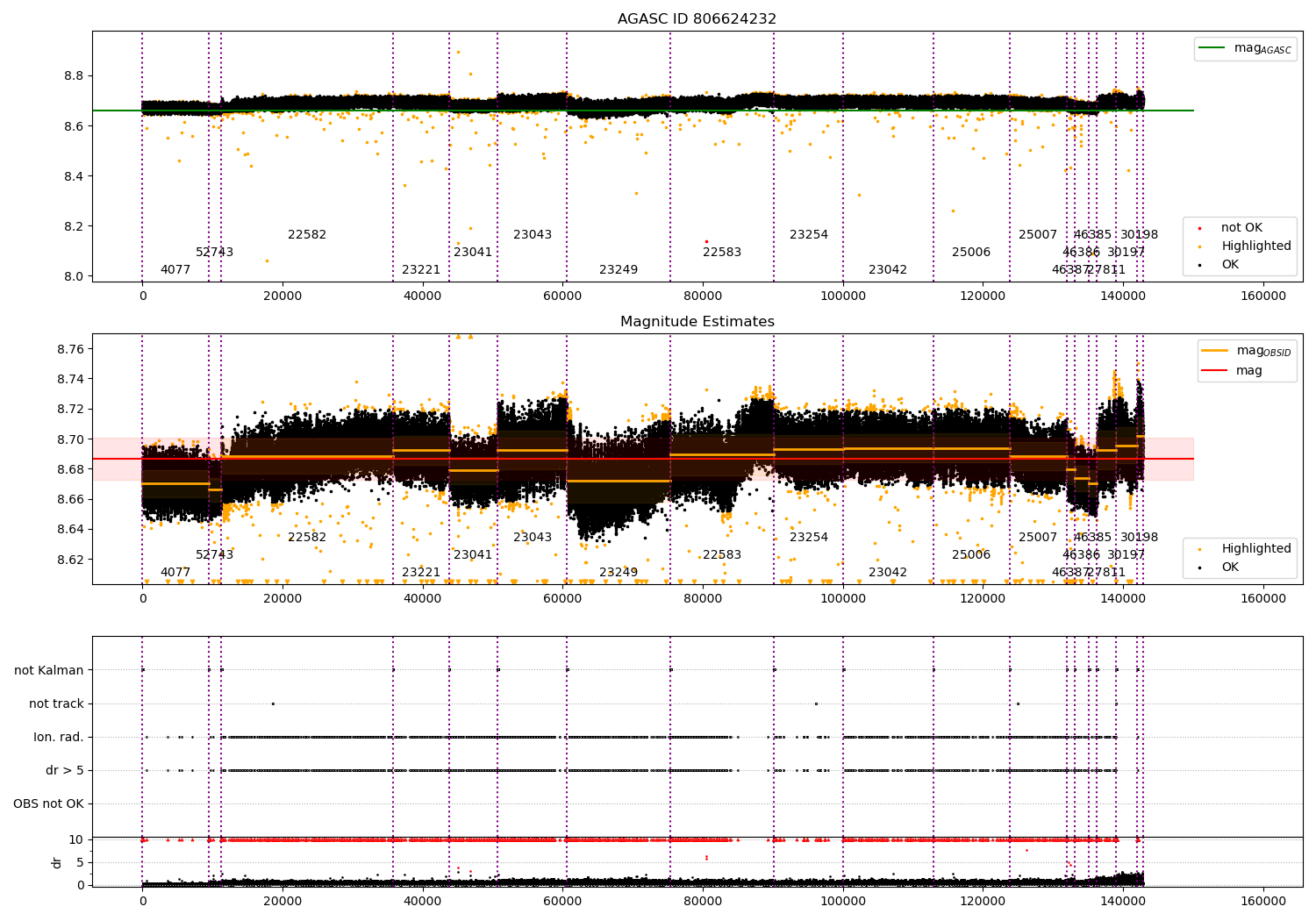Click obsid label 23221 in AGASC plot
The height and width of the screenshot is (921, 1316).
[421, 269]
